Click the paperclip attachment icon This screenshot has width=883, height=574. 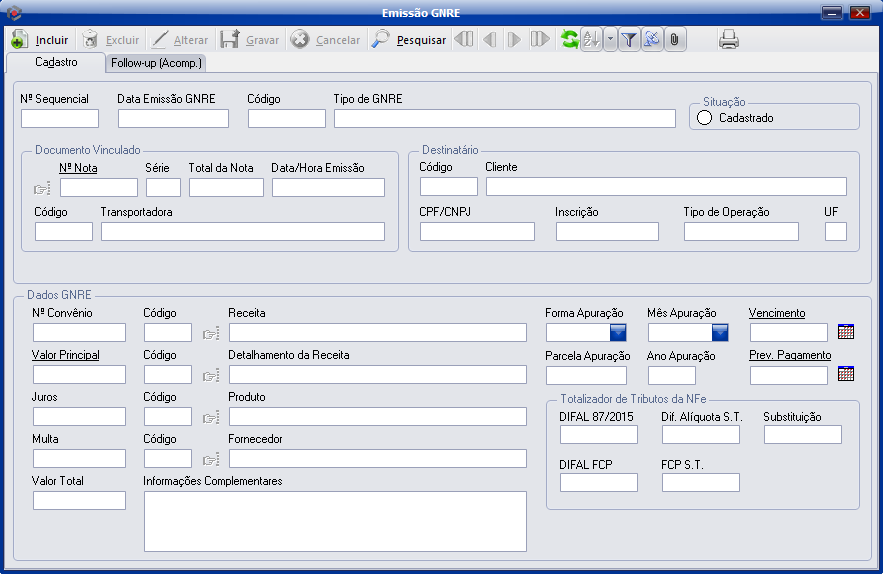[x=674, y=40]
